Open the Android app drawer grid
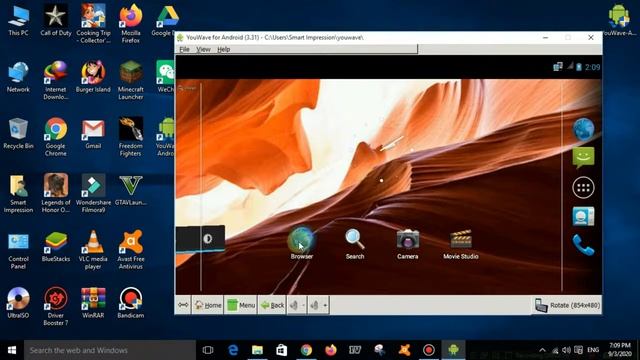The height and width of the screenshot is (360, 640). click(x=583, y=188)
